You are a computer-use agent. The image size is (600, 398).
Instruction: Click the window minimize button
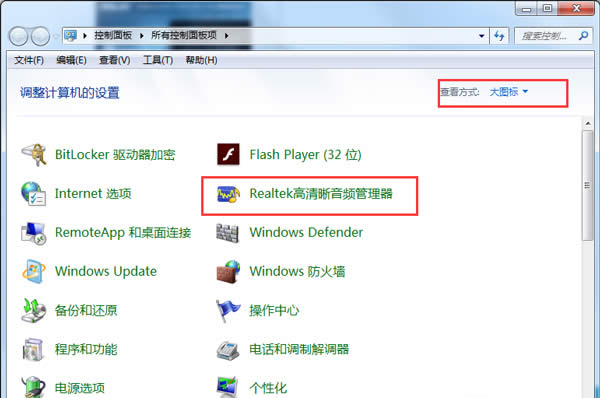click(527, 8)
